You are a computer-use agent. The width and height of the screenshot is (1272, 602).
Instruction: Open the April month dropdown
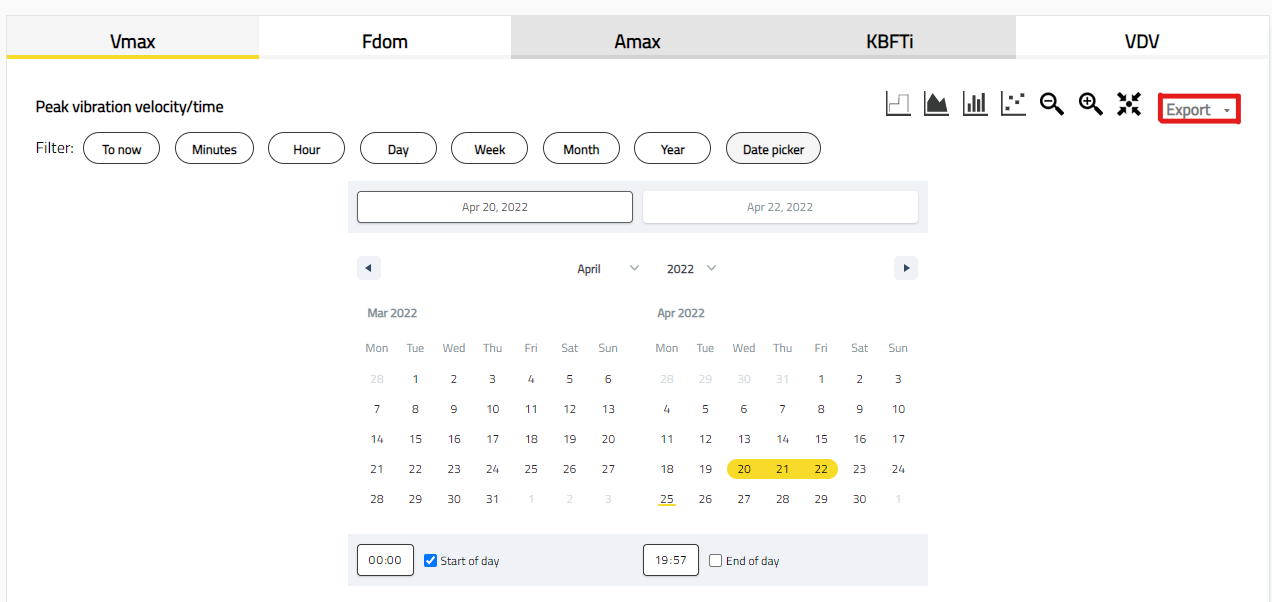click(608, 268)
